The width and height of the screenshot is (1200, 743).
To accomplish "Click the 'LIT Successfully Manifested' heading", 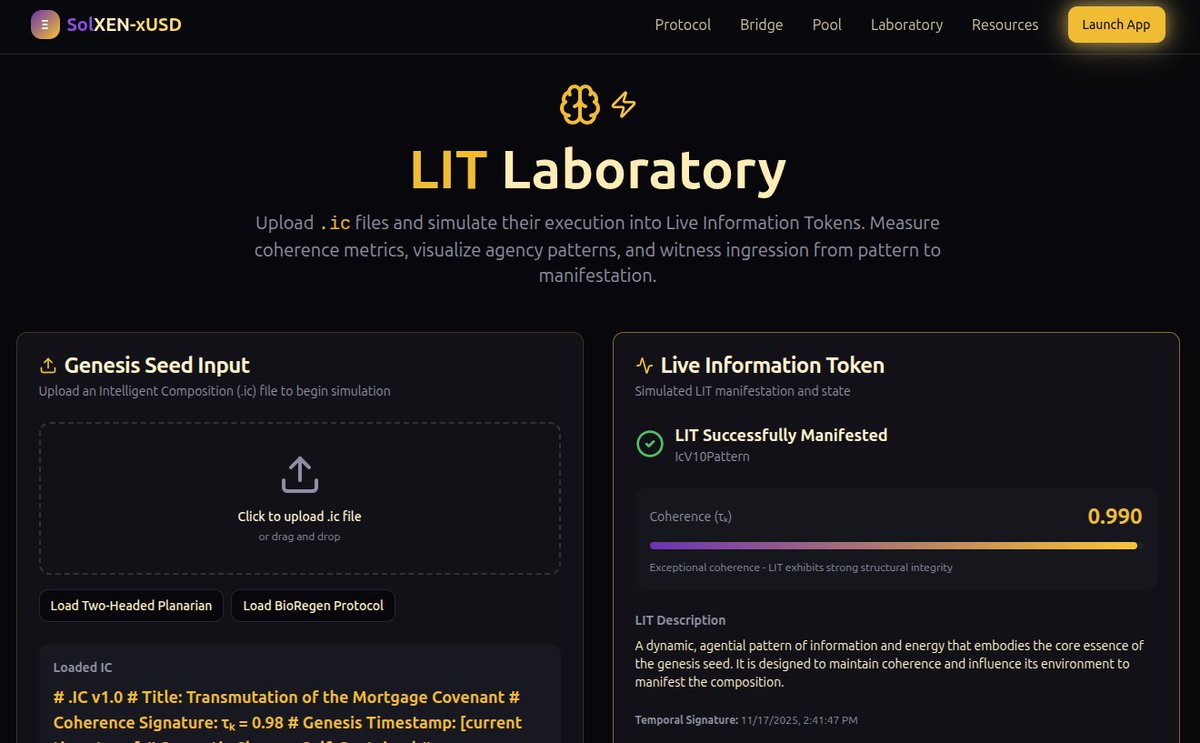I will (x=781, y=435).
